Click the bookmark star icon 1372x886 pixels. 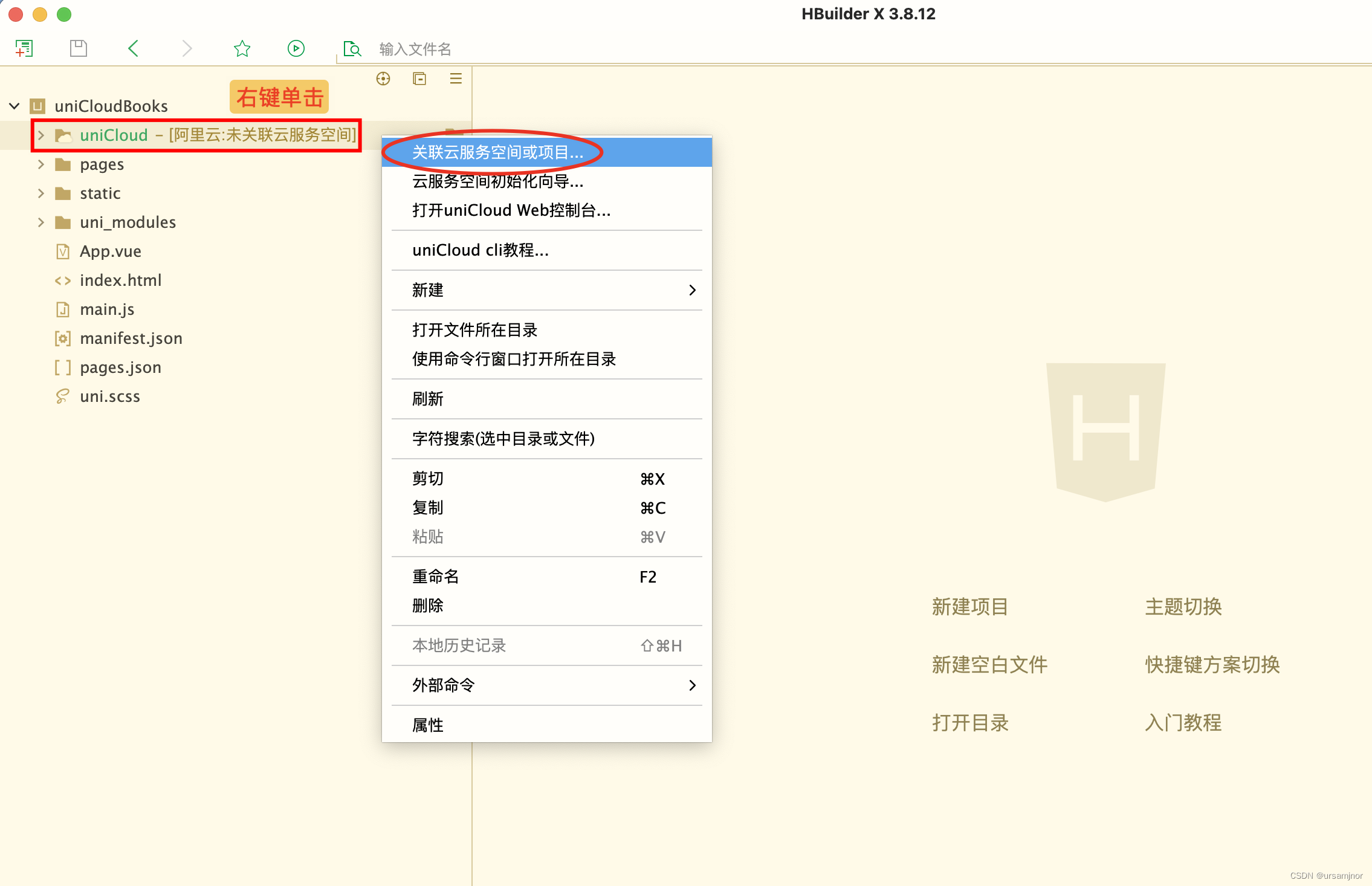[242, 48]
